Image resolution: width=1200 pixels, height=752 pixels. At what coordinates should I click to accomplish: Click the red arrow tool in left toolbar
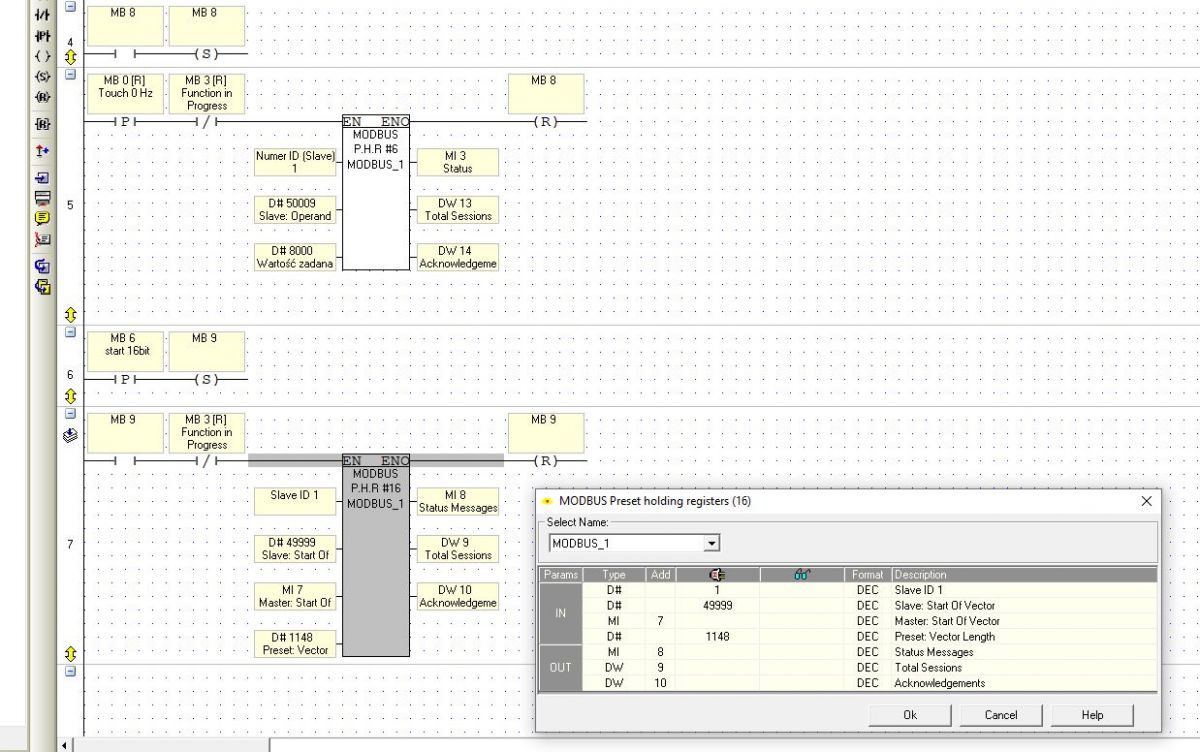click(x=42, y=150)
